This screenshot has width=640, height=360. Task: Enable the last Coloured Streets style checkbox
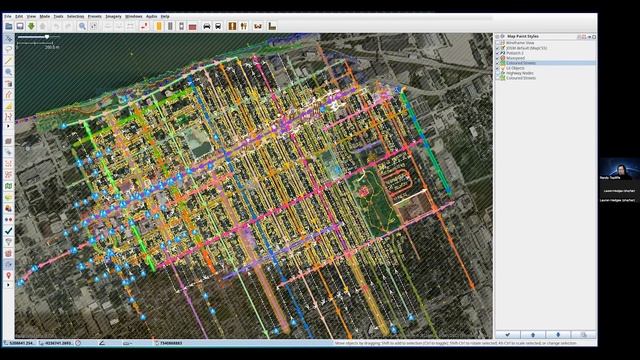coord(498,78)
